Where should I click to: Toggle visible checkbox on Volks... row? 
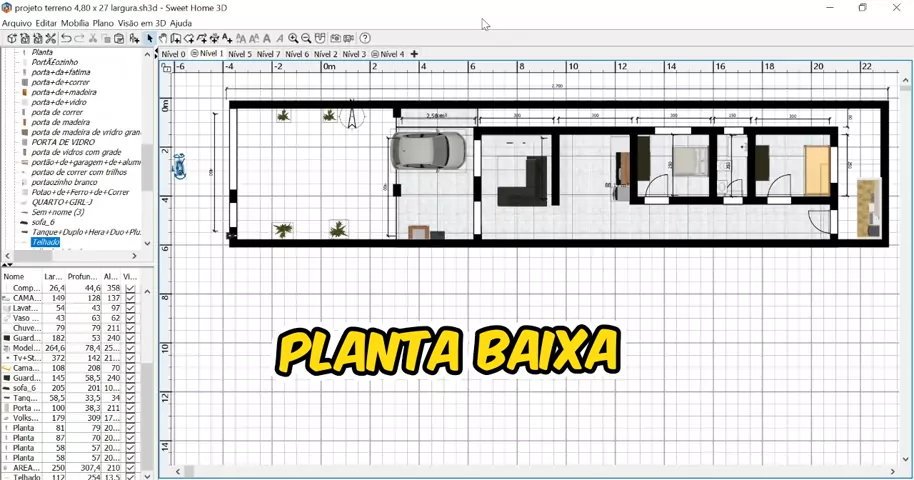[x=130, y=418]
